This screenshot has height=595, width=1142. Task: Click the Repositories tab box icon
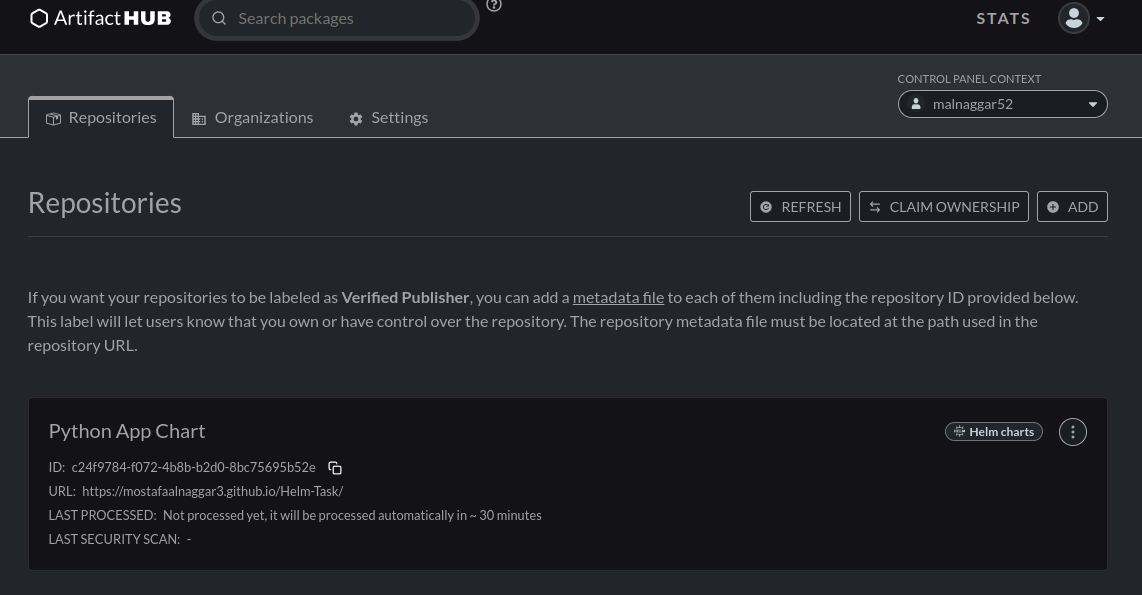point(53,119)
